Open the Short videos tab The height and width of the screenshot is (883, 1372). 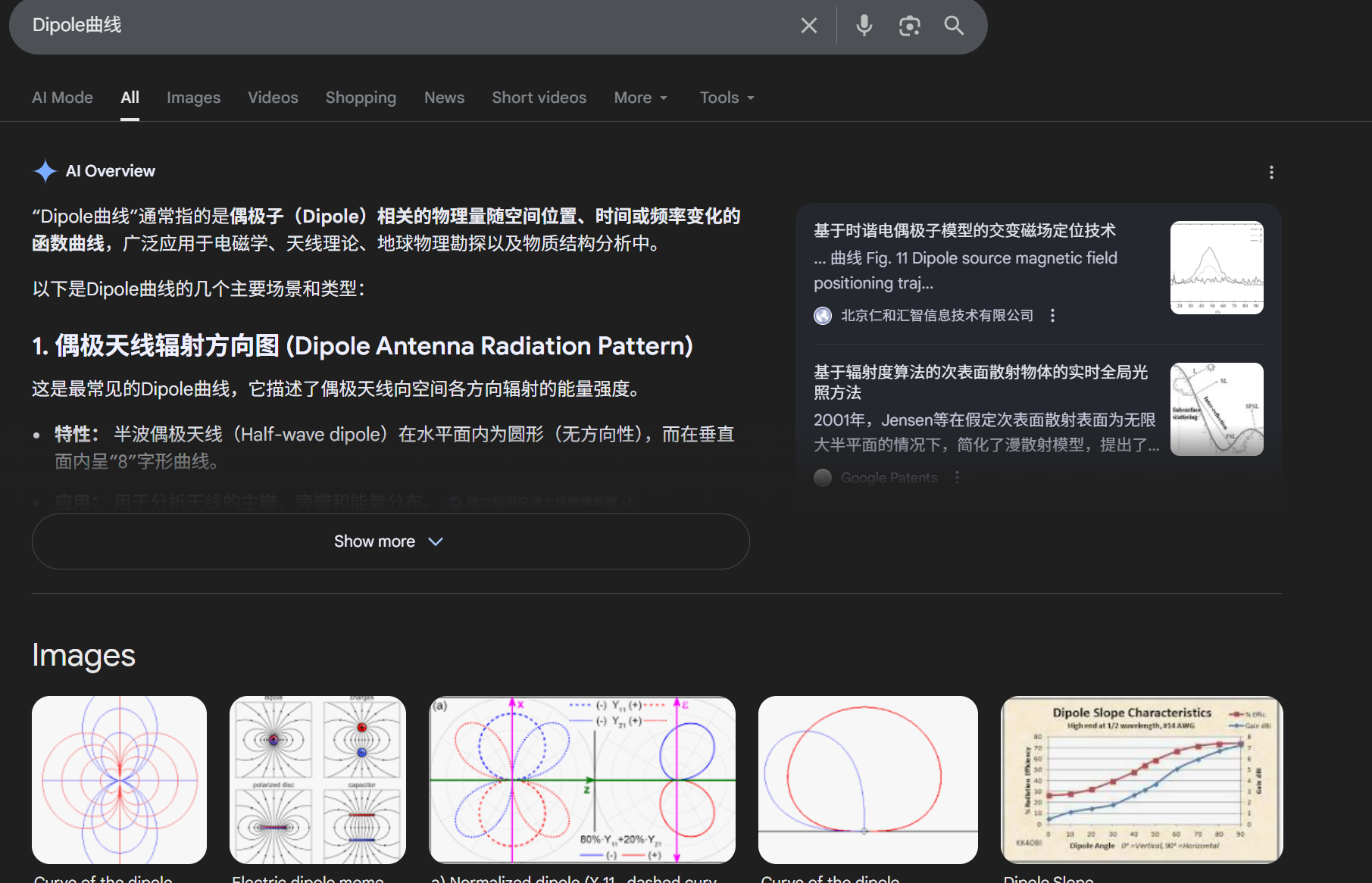coord(539,98)
